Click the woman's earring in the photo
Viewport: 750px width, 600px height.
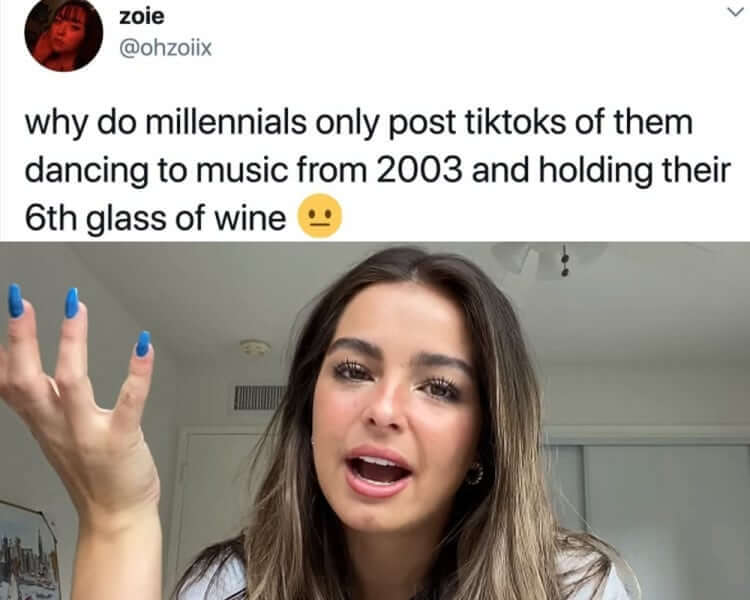[x=475, y=473]
